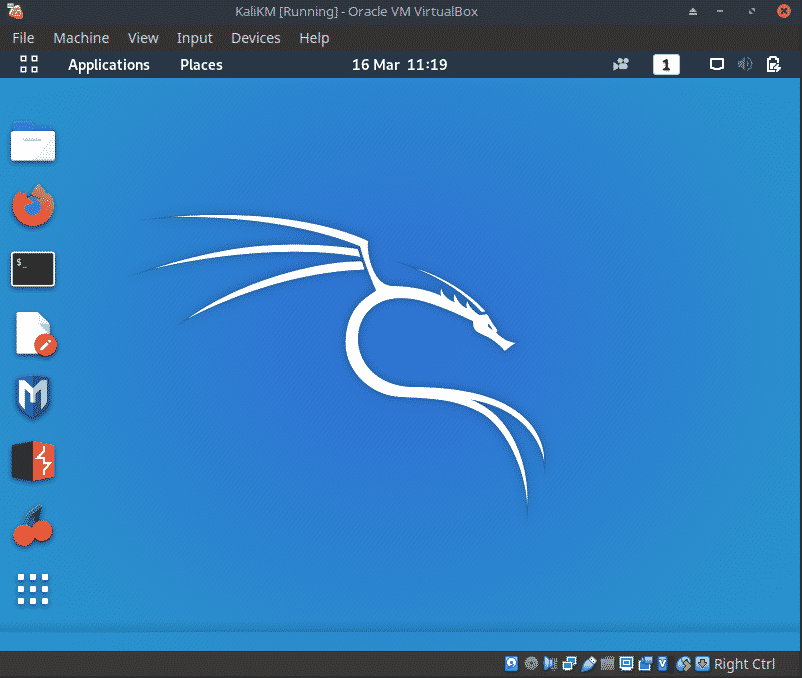The height and width of the screenshot is (678, 802).
Task: Click the Activities overview icon in top bar
Action: coord(29,65)
